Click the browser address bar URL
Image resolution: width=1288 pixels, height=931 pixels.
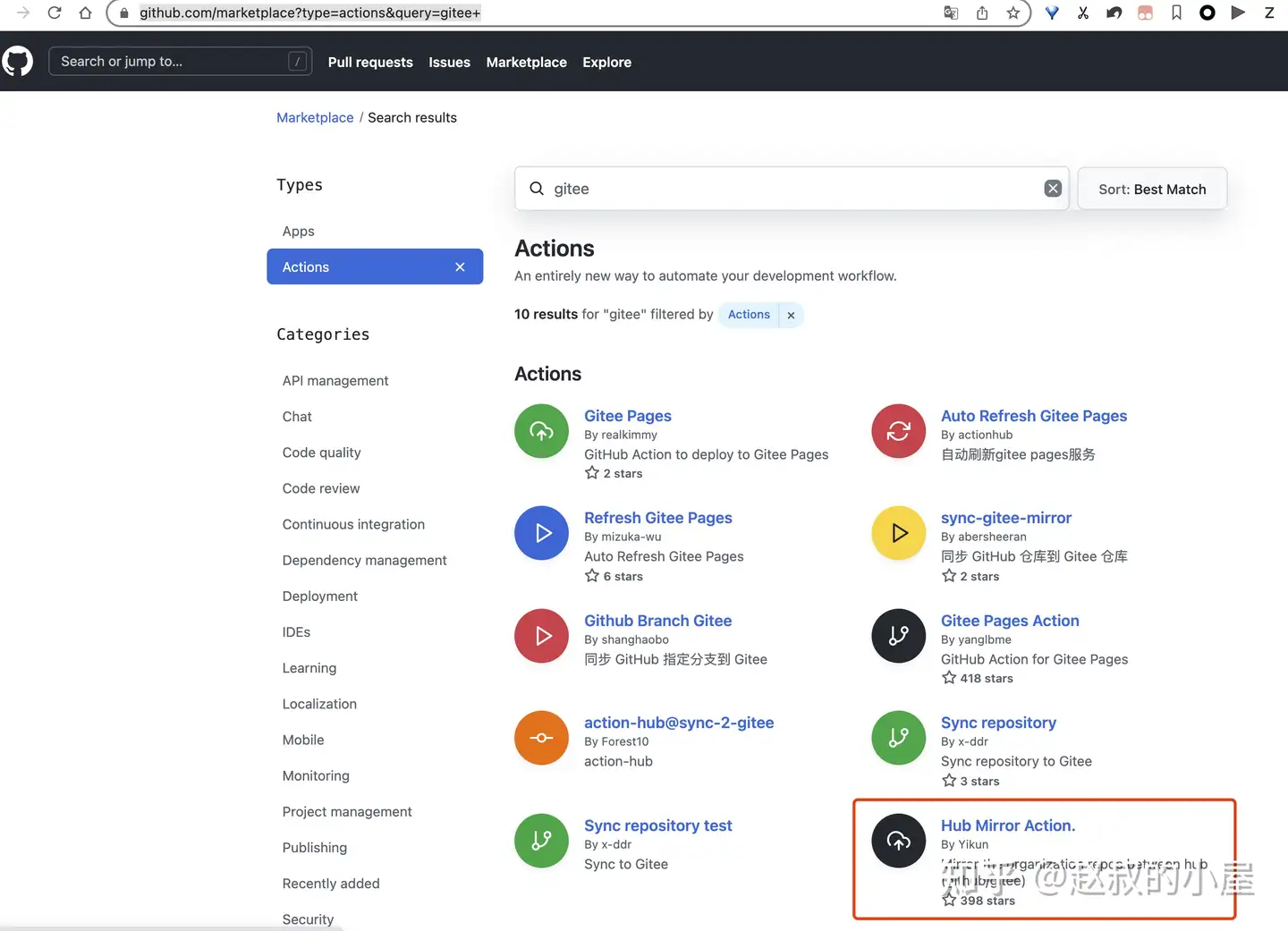309,13
